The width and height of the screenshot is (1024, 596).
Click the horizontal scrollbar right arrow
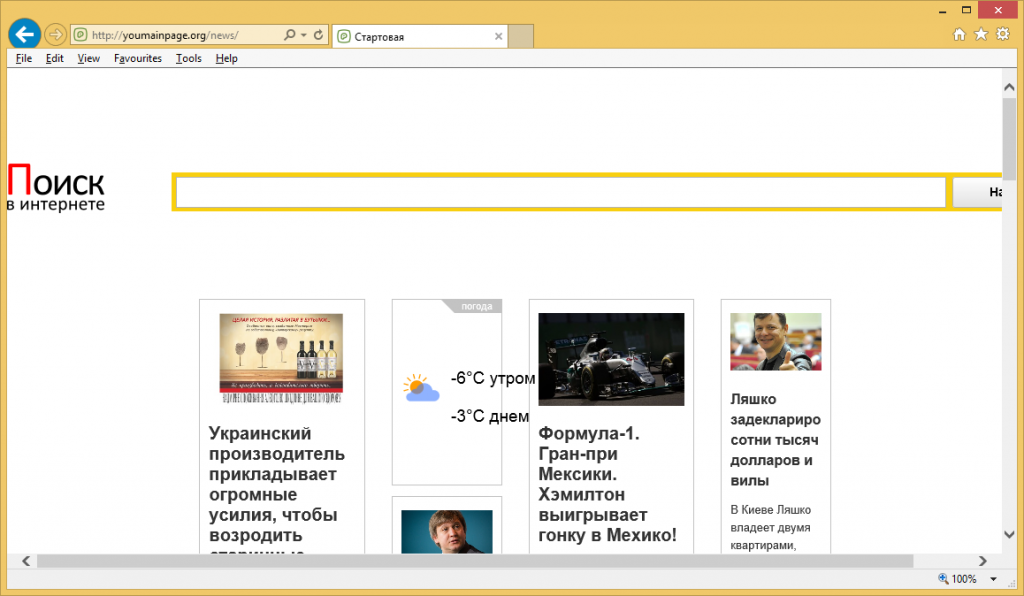pos(983,561)
